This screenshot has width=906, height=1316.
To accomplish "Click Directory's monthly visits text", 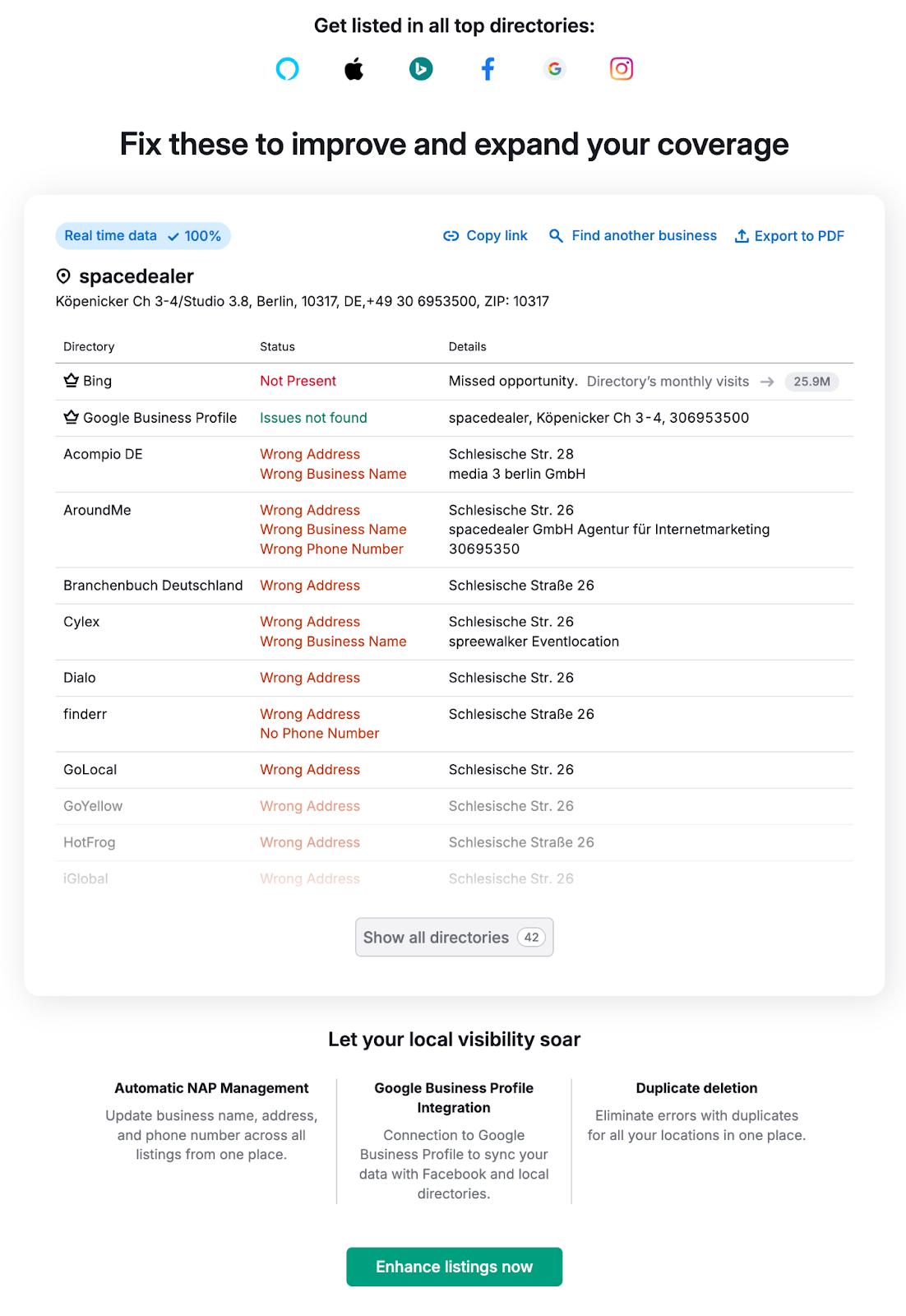I will [668, 382].
